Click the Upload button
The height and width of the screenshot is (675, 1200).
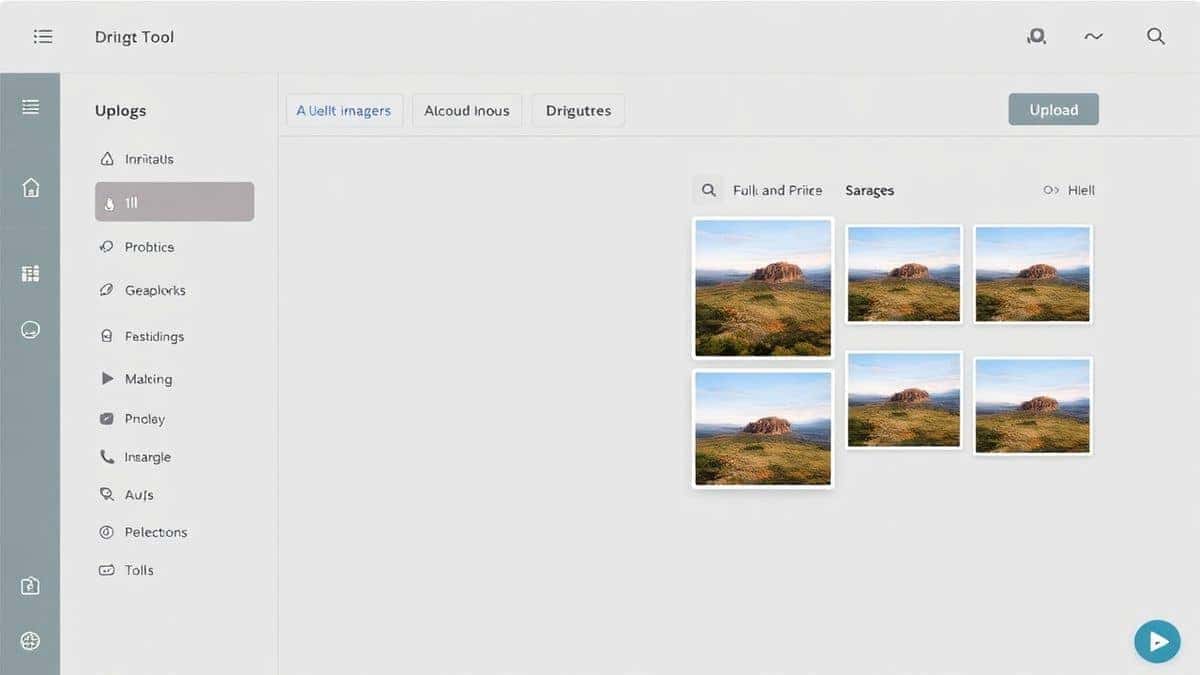(x=1053, y=110)
